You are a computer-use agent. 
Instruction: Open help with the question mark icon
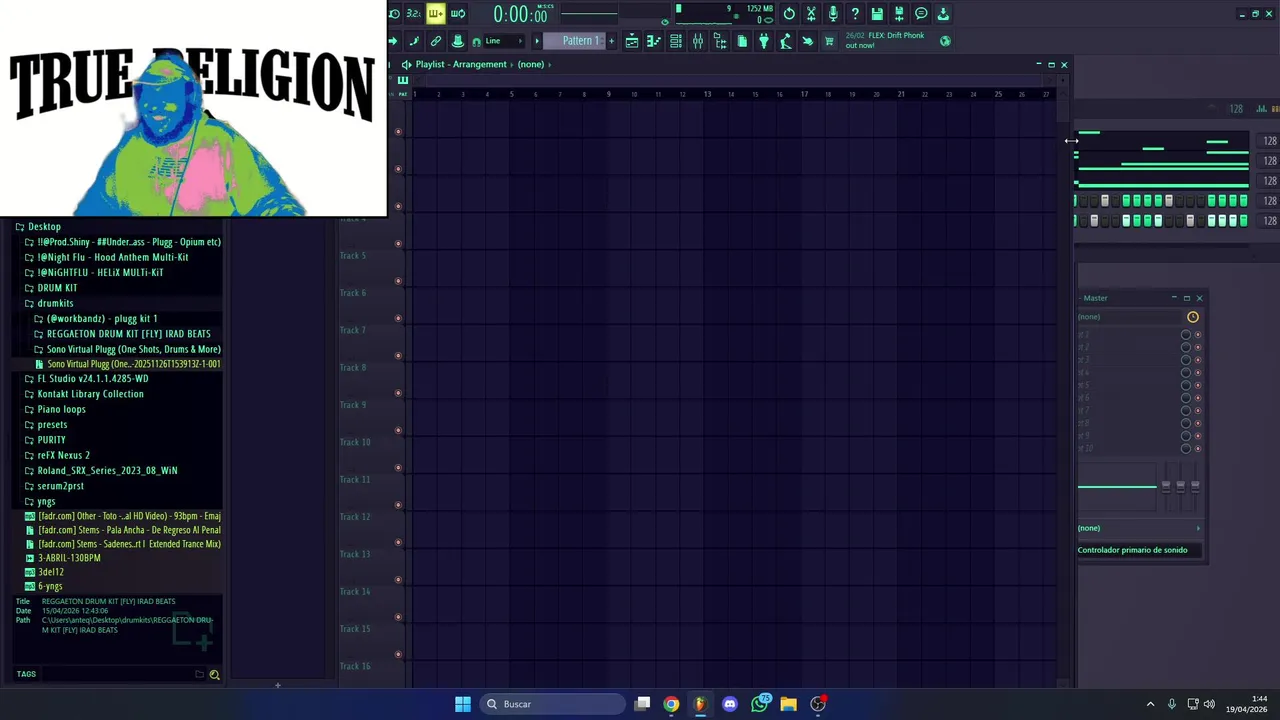click(855, 14)
